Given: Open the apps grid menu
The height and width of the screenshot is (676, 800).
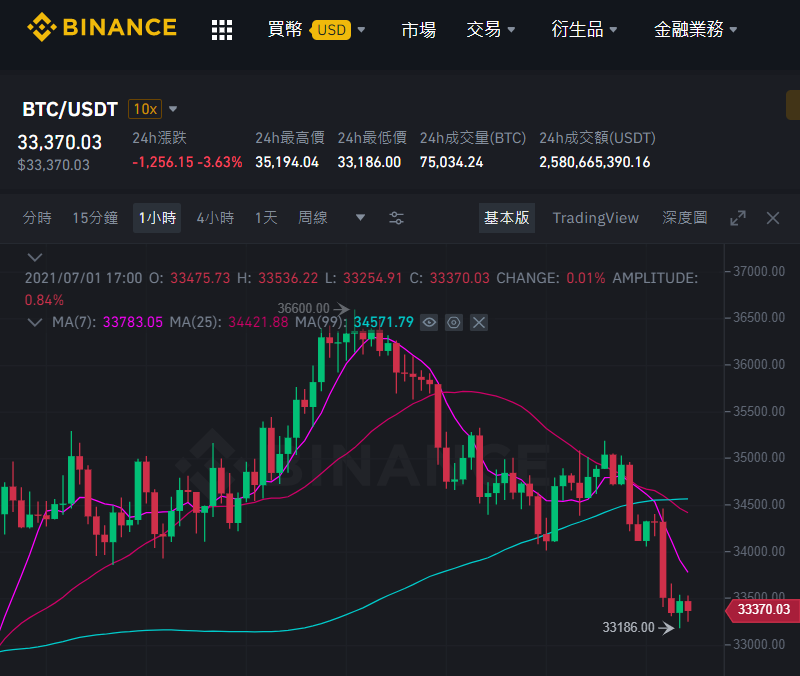Looking at the screenshot, I should tap(222, 30).
